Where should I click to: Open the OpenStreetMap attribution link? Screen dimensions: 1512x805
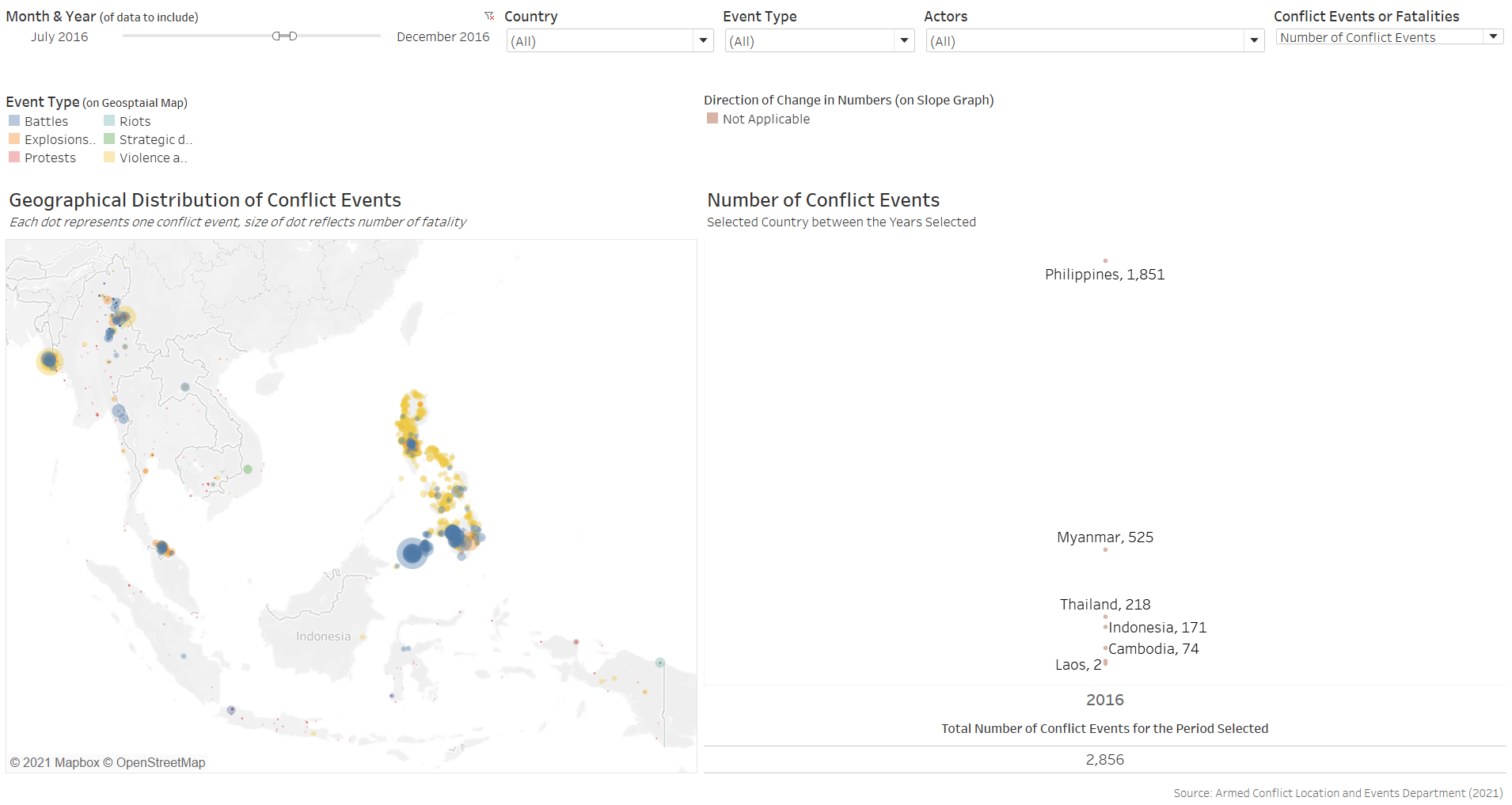(x=161, y=762)
